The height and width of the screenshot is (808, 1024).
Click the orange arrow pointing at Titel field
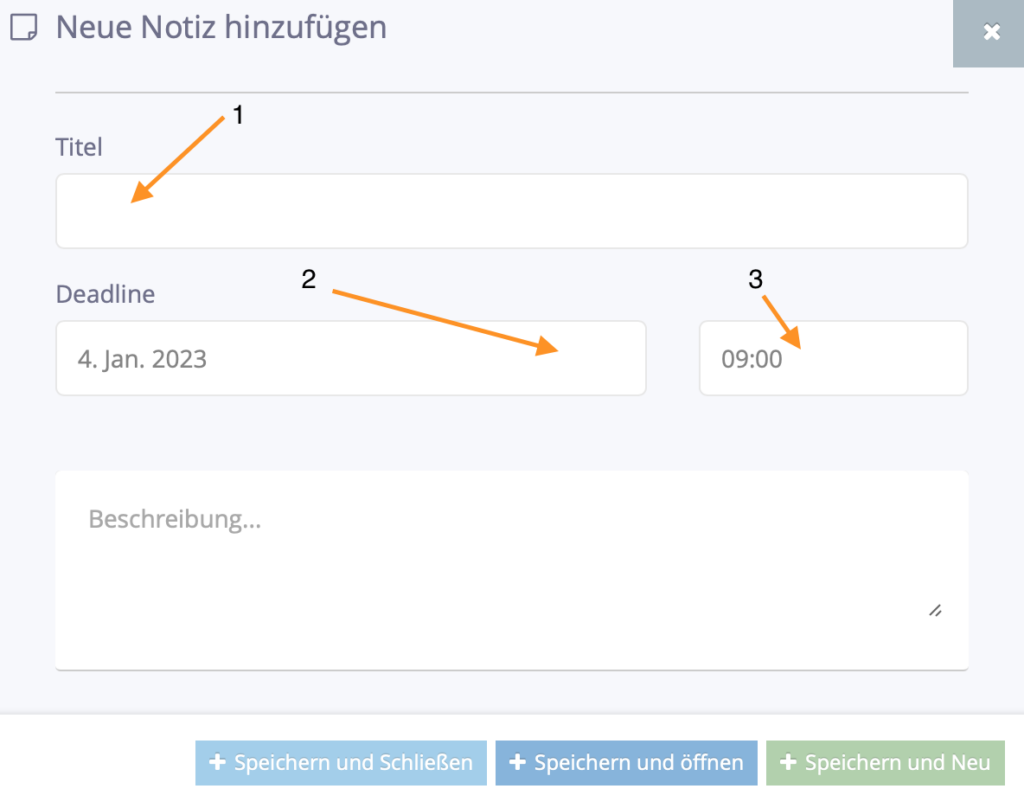[x=177, y=159]
